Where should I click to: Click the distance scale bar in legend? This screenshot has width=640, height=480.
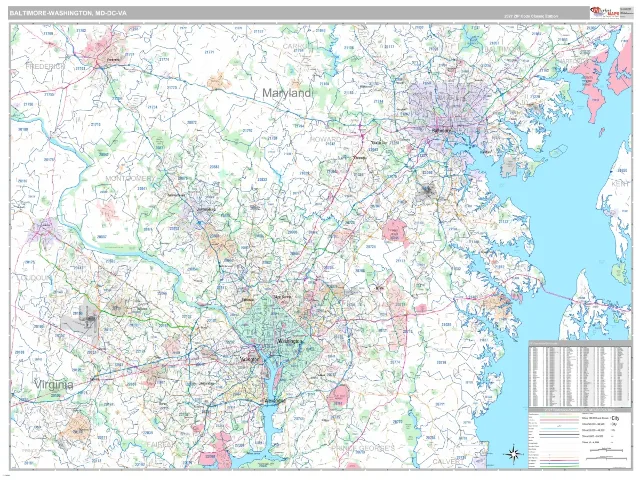(x=607, y=450)
